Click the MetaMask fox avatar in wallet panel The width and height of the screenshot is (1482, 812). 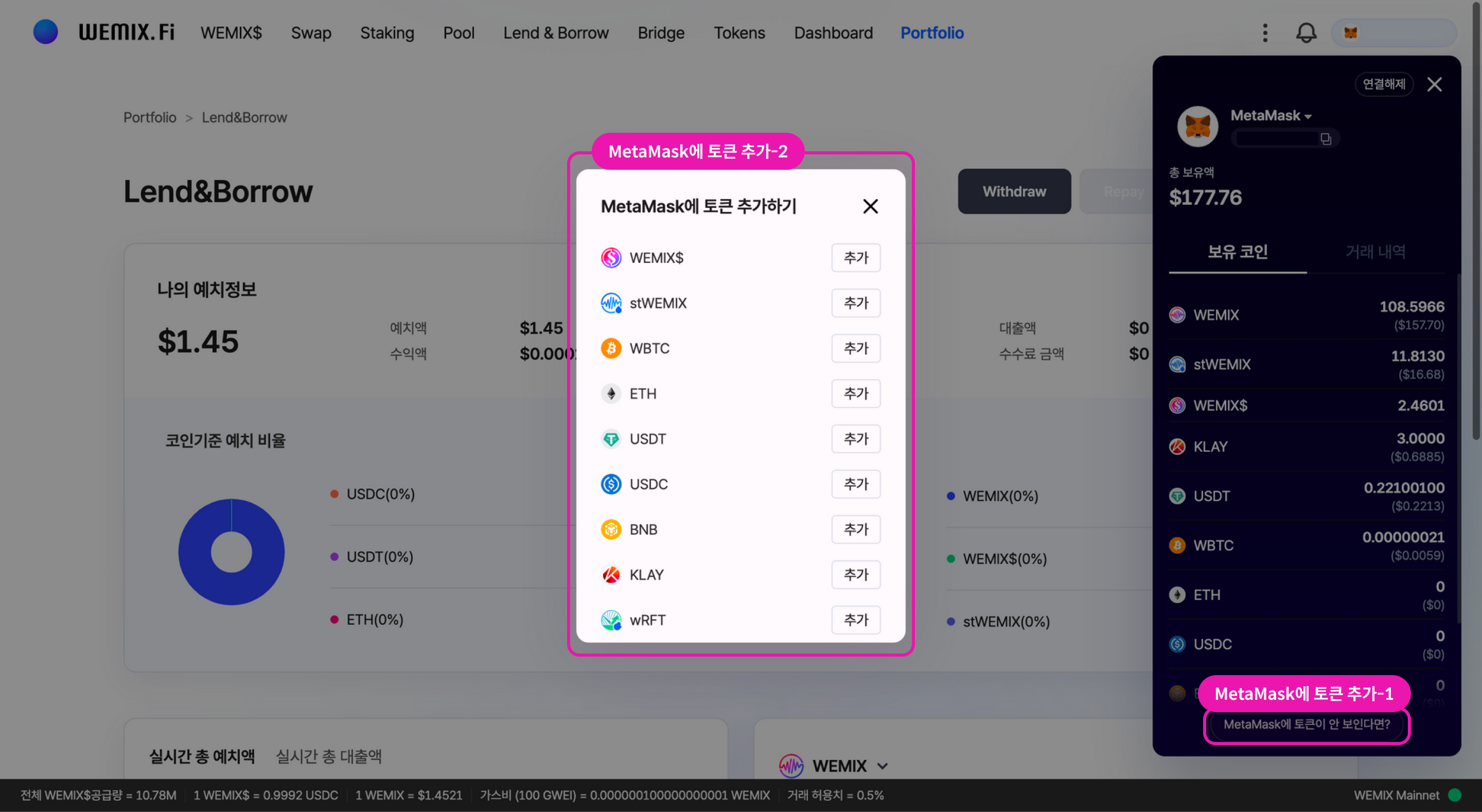[x=1197, y=126]
